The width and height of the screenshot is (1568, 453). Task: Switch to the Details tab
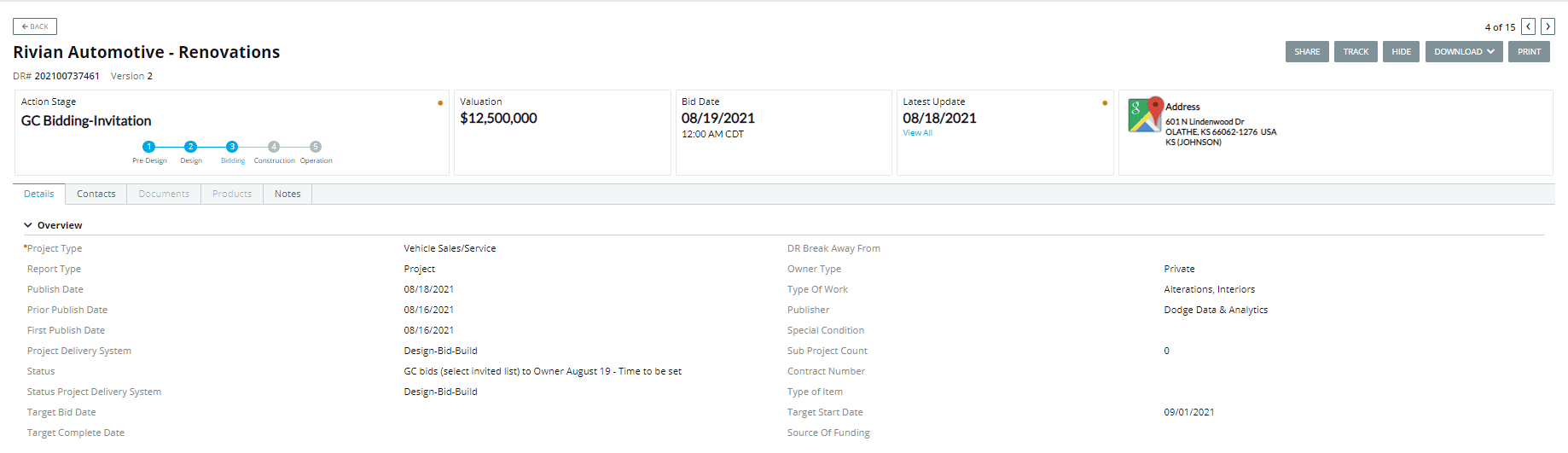(x=39, y=194)
